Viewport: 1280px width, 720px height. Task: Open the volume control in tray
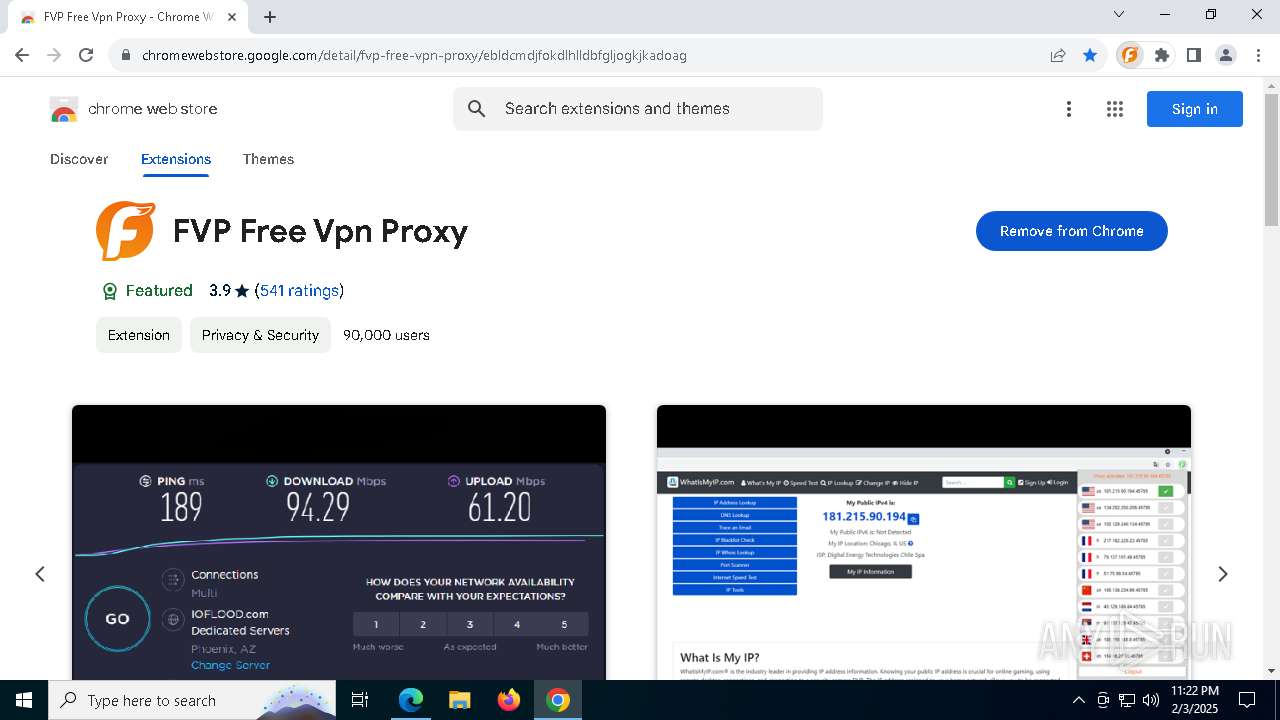[1150, 700]
